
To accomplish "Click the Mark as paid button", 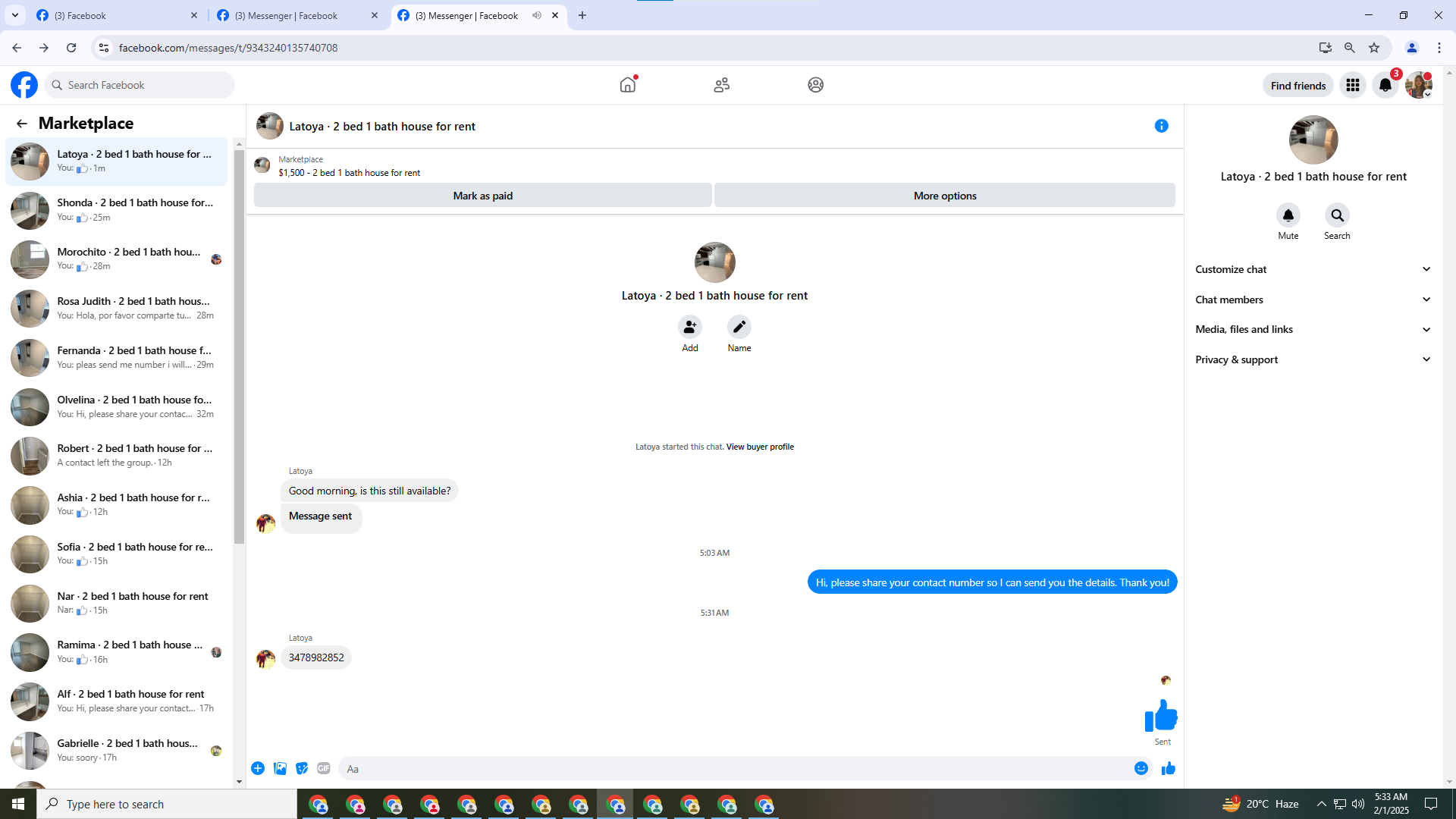I will (482, 196).
